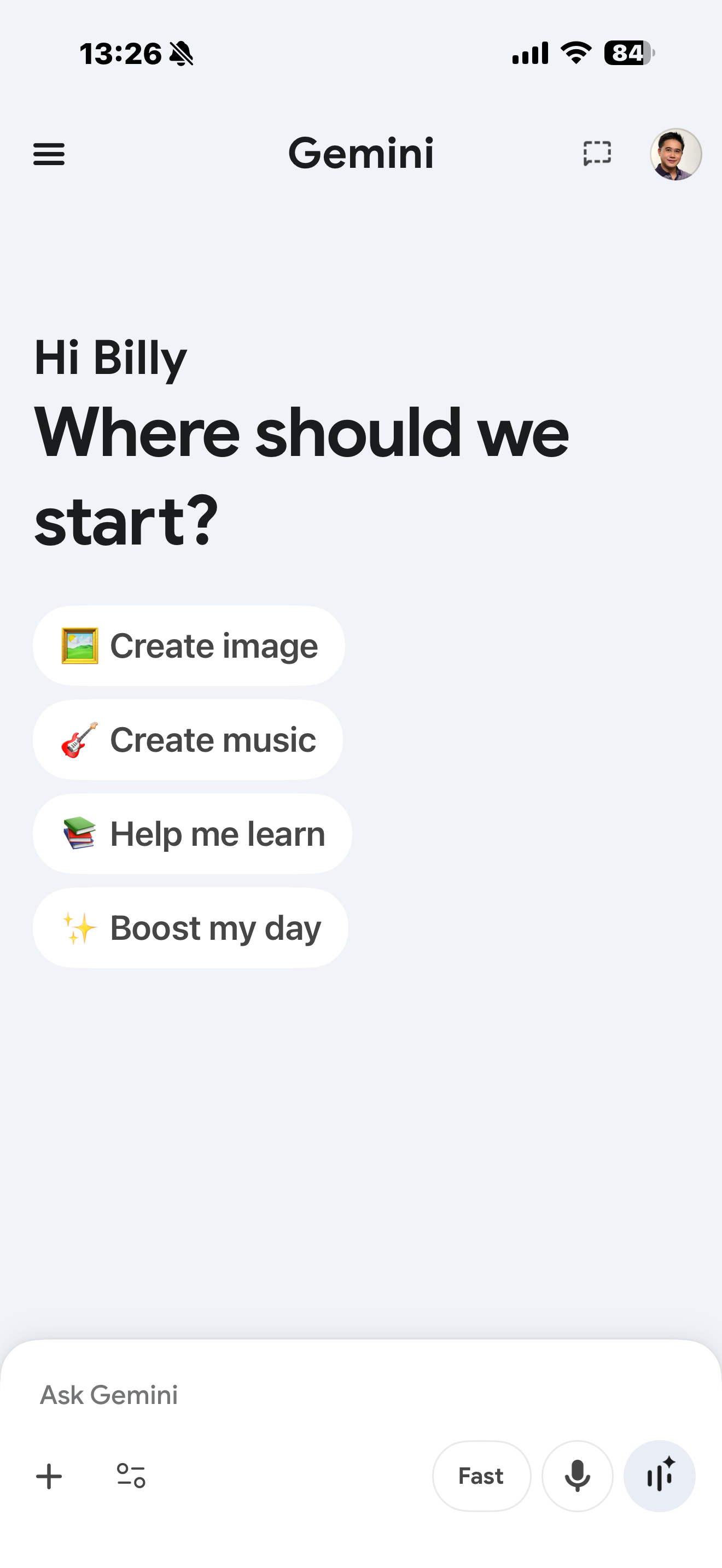This screenshot has width=722, height=1568.
Task: Tap the sparkles emoji icon
Action: (80, 928)
